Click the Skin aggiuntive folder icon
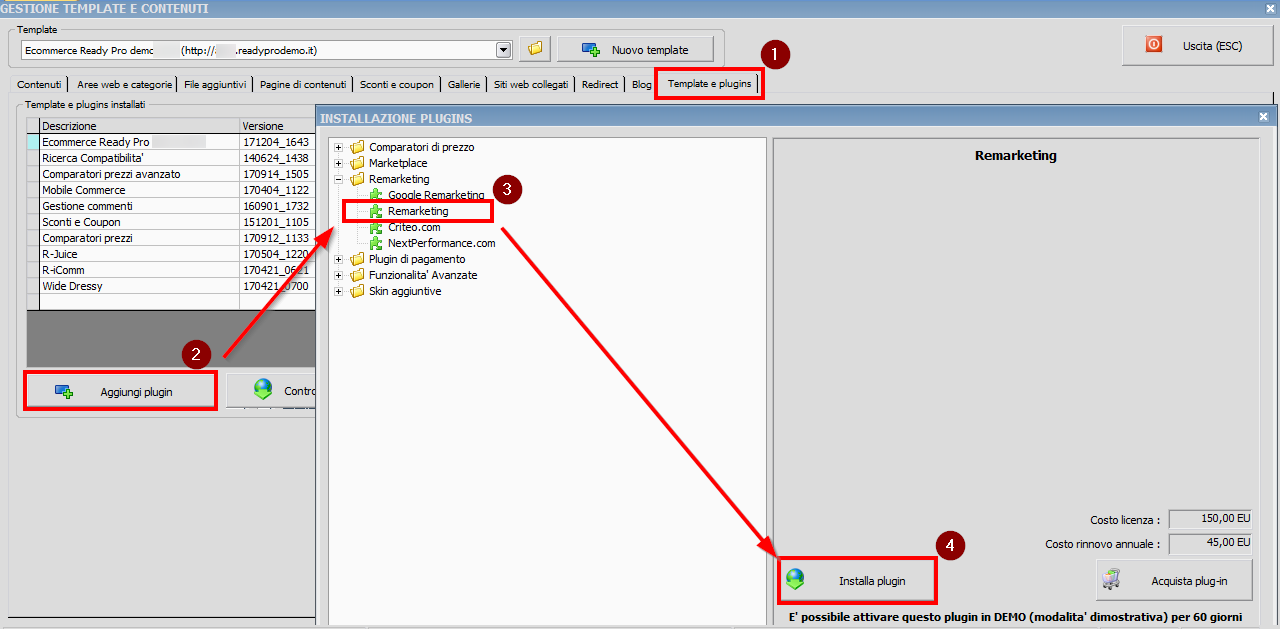Image resolution: width=1280 pixels, height=629 pixels. (x=357, y=291)
